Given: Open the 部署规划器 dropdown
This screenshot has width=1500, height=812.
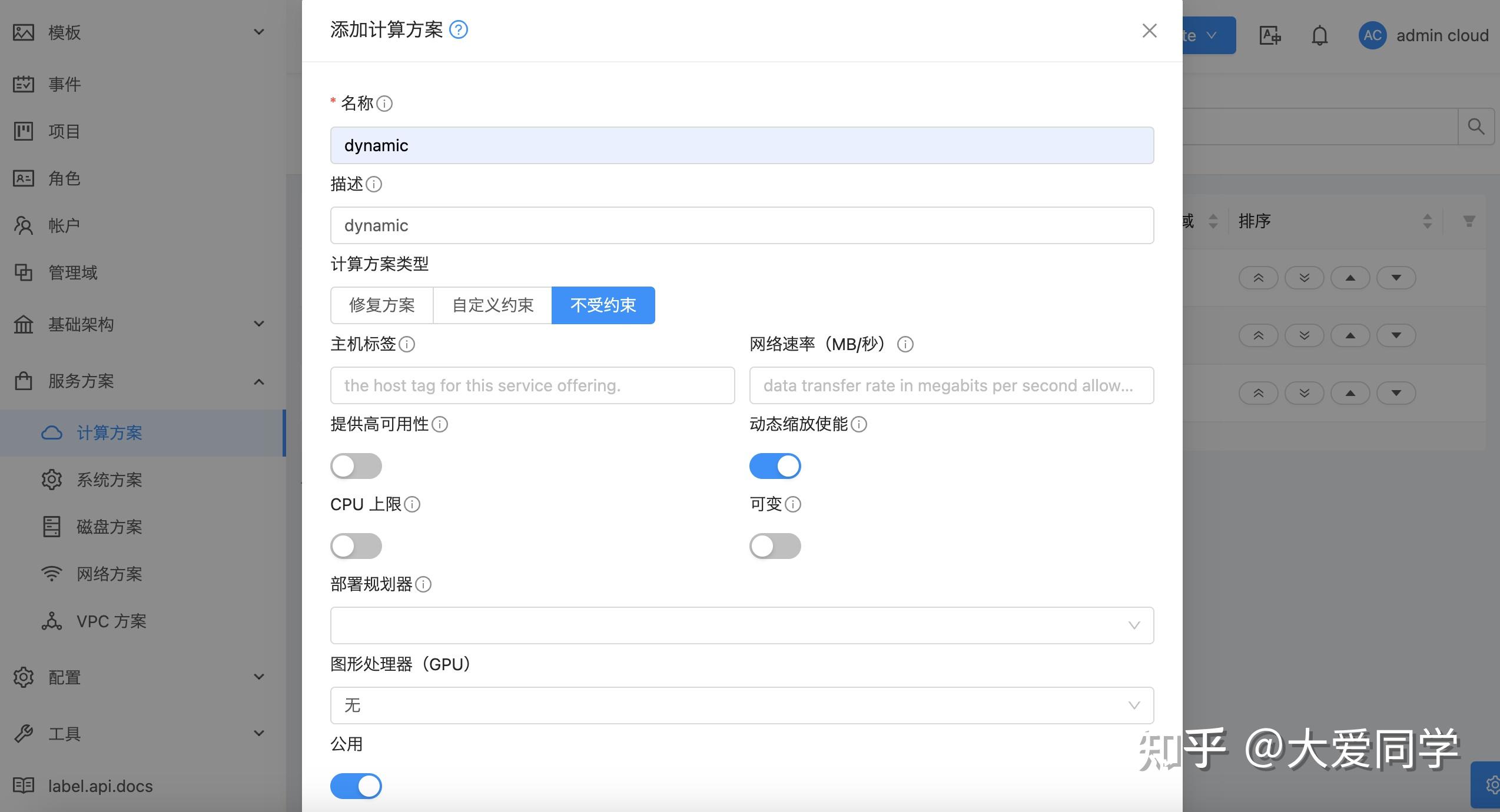Looking at the screenshot, I should click(741, 625).
